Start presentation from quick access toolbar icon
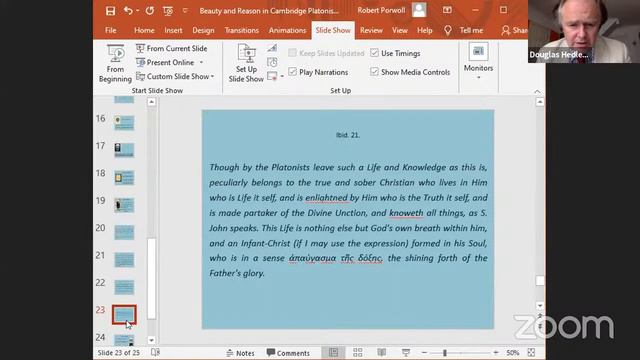 click(168, 11)
